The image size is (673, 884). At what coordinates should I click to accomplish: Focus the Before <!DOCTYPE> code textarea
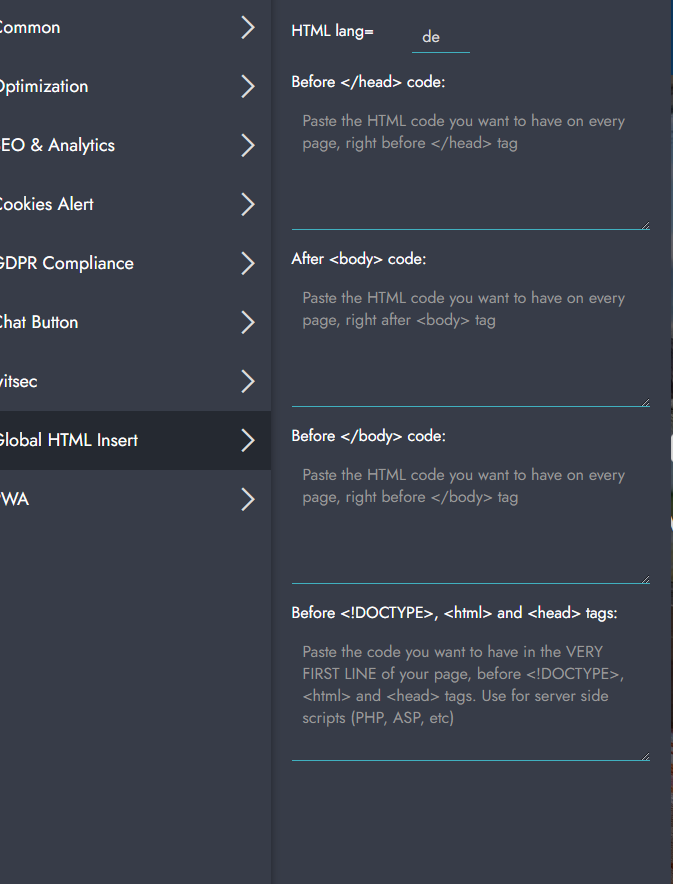470,696
